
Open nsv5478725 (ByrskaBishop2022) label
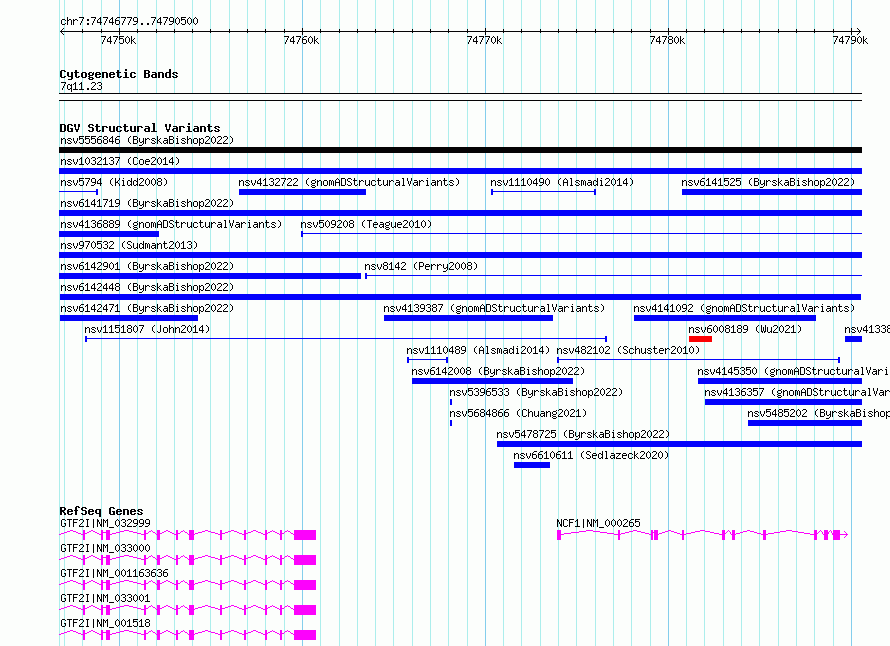coord(583,434)
